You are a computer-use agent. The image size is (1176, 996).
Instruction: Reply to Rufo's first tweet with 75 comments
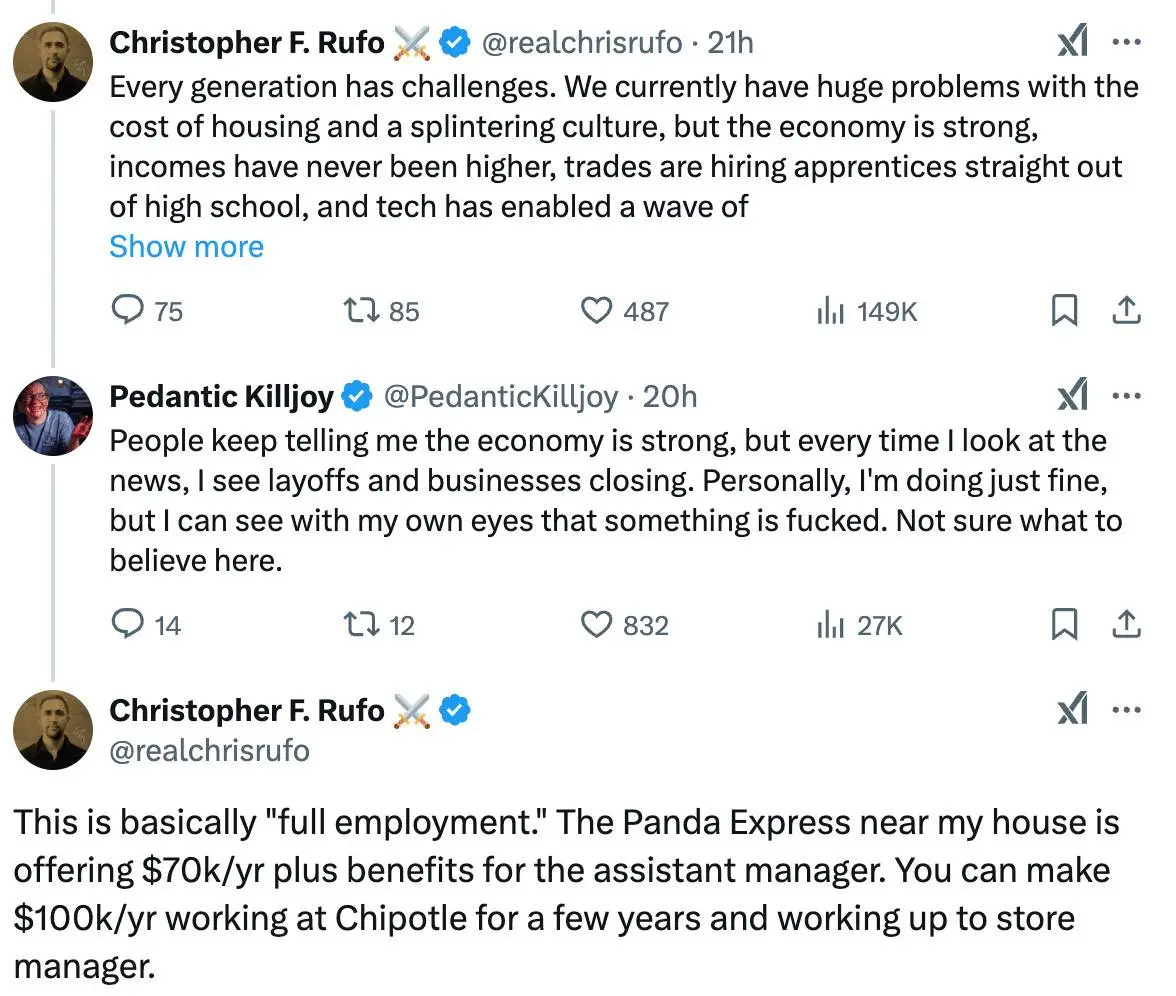click(x=127, y=311)
